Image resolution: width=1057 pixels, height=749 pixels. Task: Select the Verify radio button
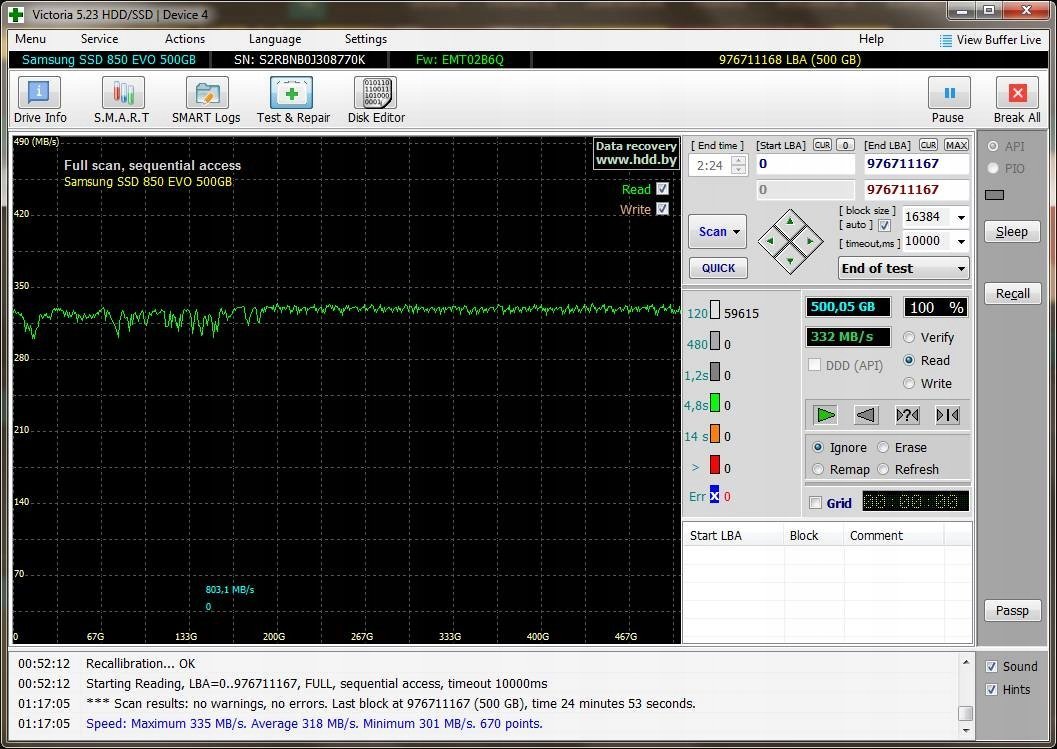pyautogui.click(x=909, y=338)
